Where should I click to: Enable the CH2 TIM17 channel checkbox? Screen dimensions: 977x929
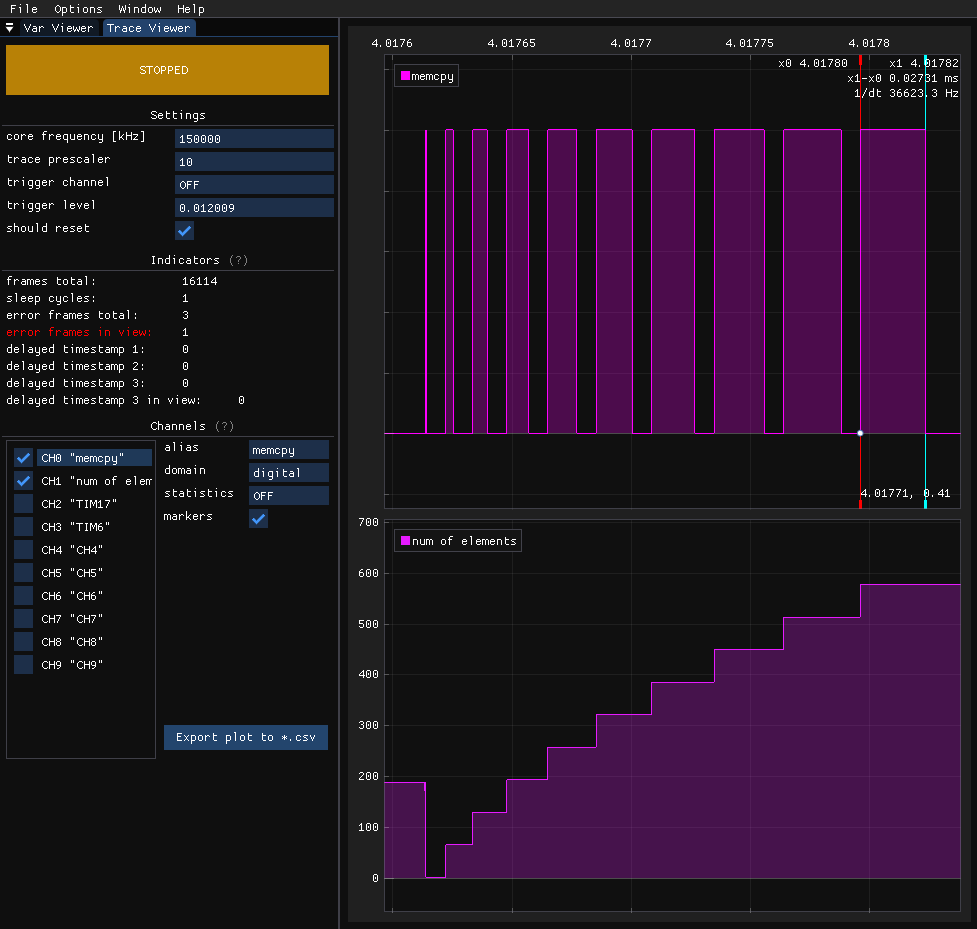pos(24,504)
